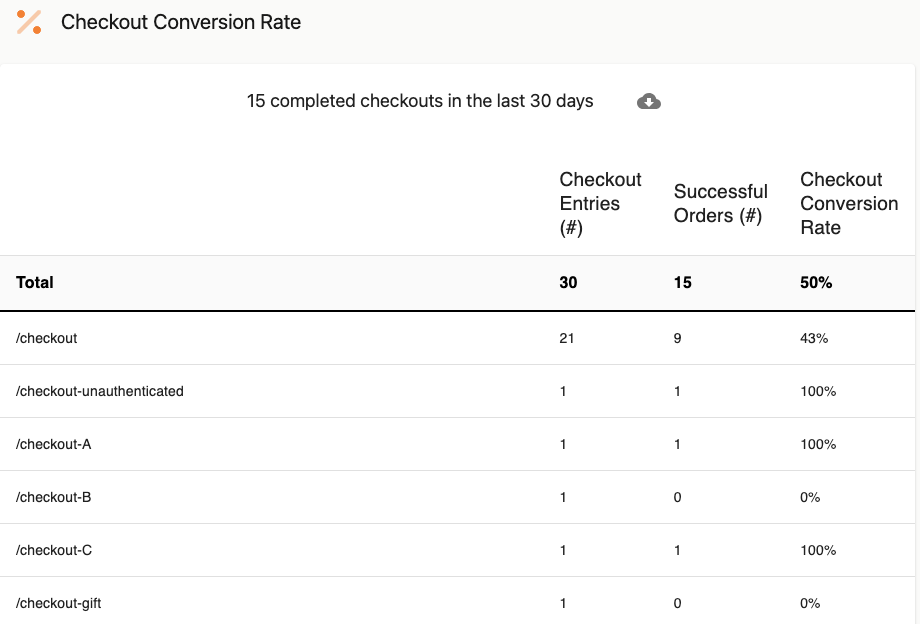Select the /checkout-A path entry

(x=55, y=444)
